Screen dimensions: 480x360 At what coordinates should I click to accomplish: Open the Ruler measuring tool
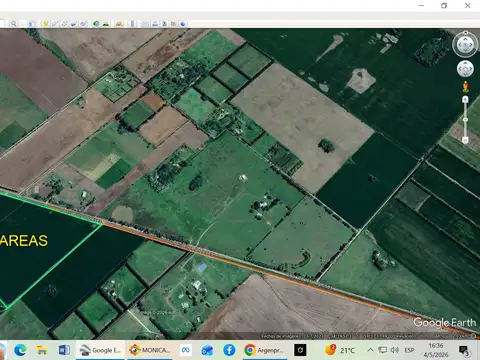coord(132,24)
